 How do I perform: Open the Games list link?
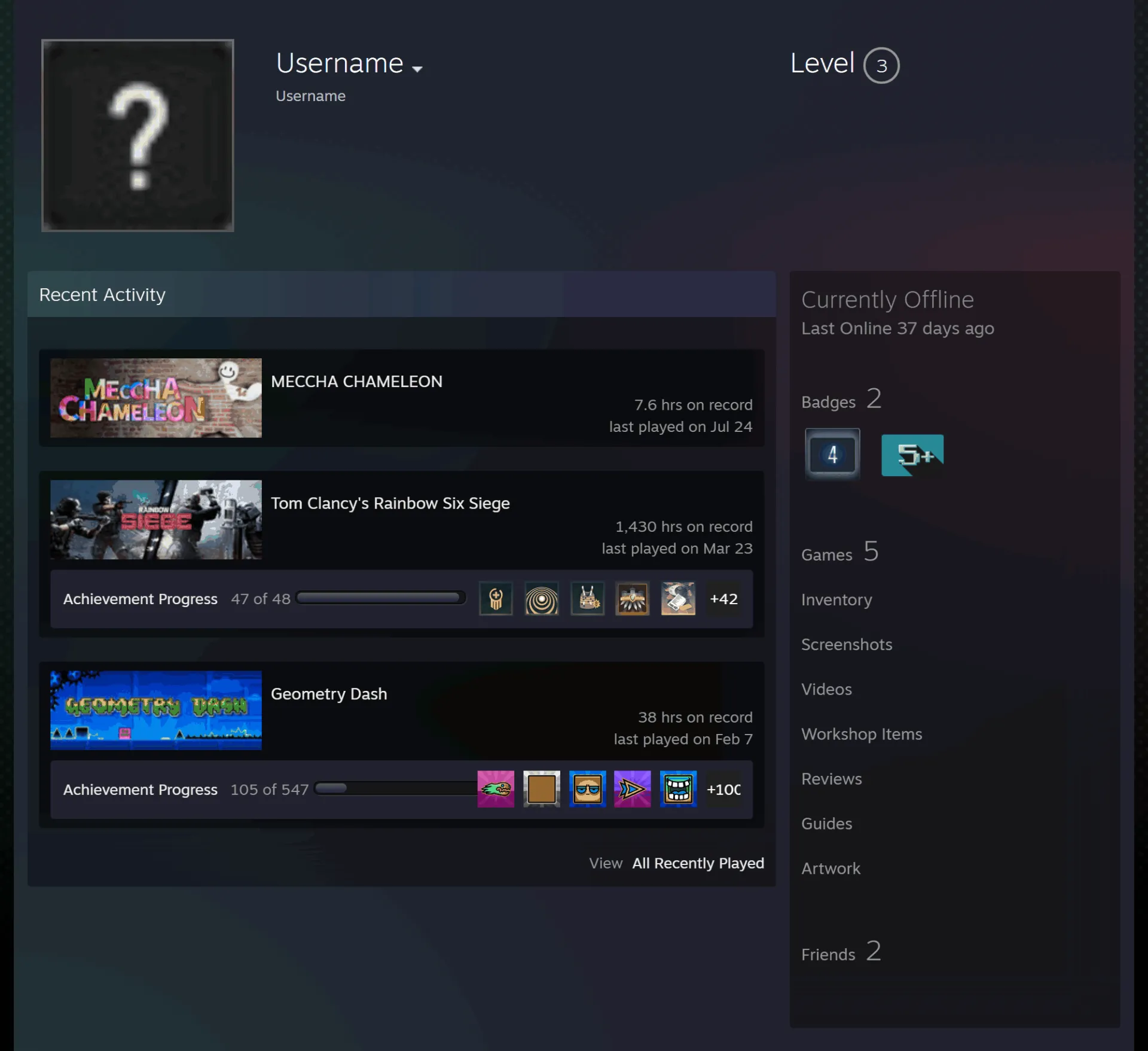tap(840, 552)
